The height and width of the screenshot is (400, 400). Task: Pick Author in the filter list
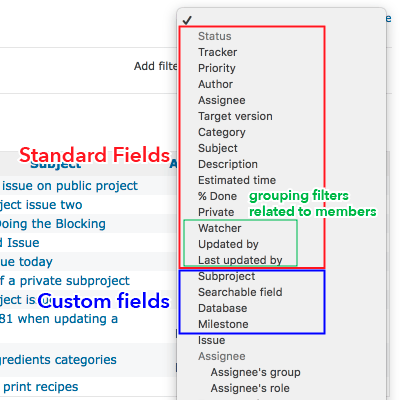[x=215, y=84]
